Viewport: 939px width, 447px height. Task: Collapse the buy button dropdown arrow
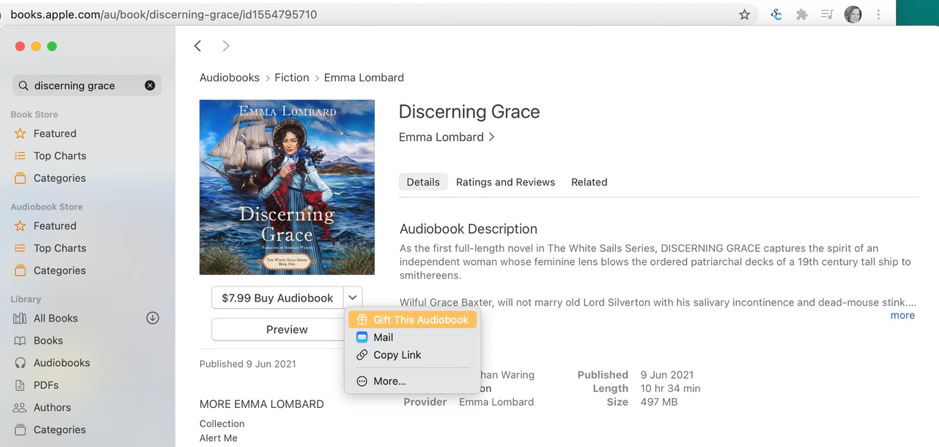pos(353,298)
